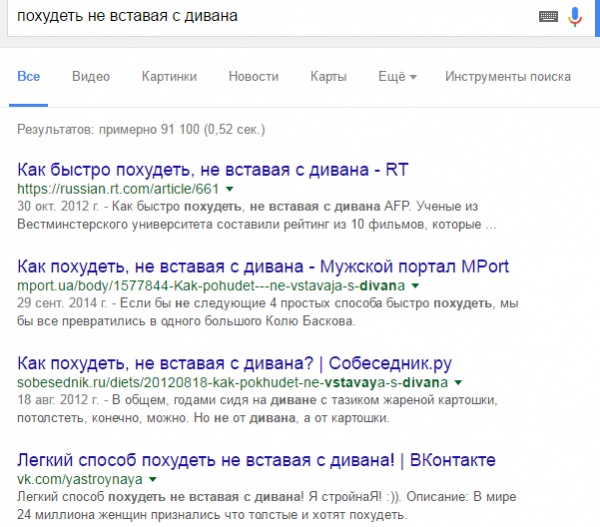Viewport: 600px width, 527px height.
Task: Click snippet dated 18 авг. 2012 г.
Action: pos(257,409)
